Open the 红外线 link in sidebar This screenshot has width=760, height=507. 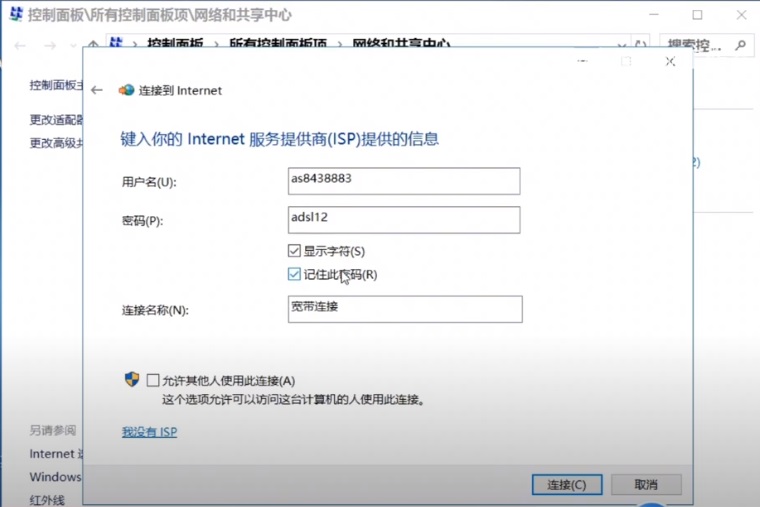click(47, 500)
